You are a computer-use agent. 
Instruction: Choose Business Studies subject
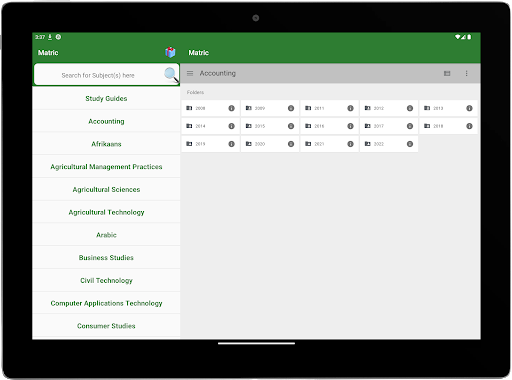tap(106, 258)
